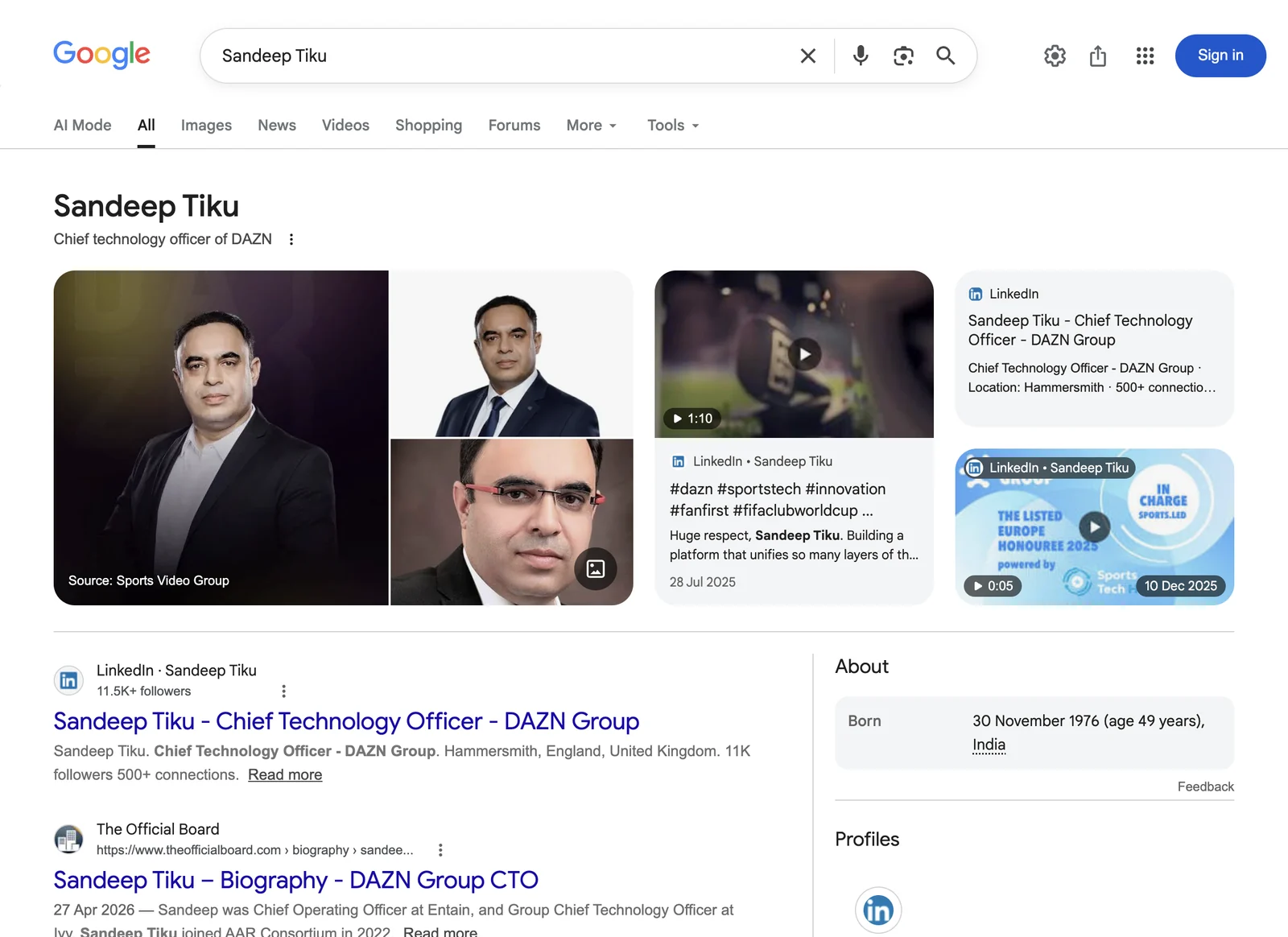This screenshot has height=937, width=1288.
Task: Start voice search with microphone icon
Action: pyautogui.click(x=861, y=56)
